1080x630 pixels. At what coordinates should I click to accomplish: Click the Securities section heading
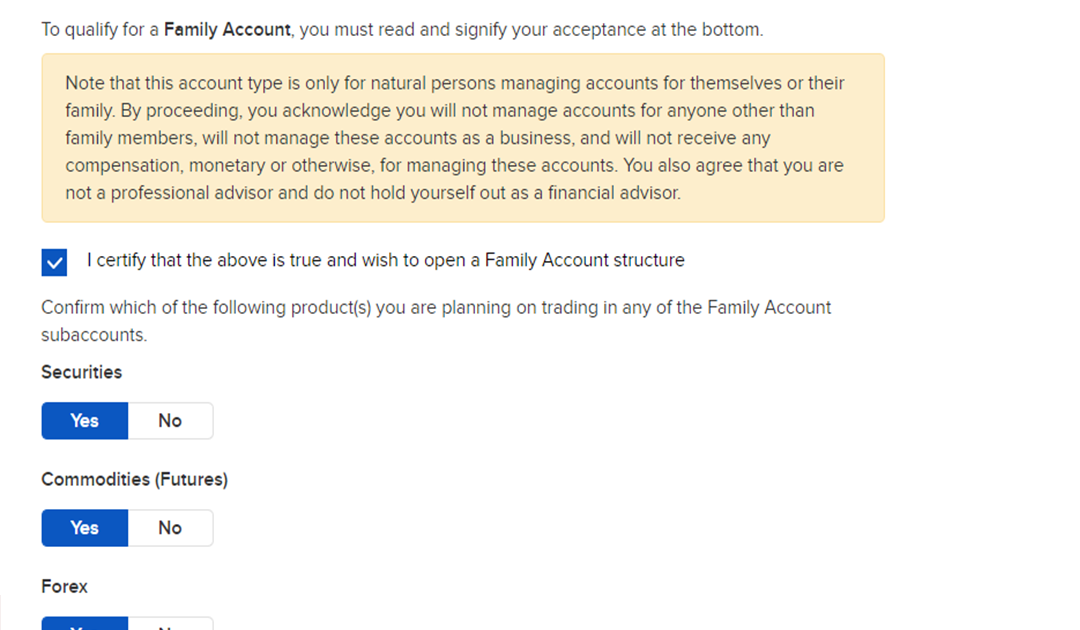(81, 372)
